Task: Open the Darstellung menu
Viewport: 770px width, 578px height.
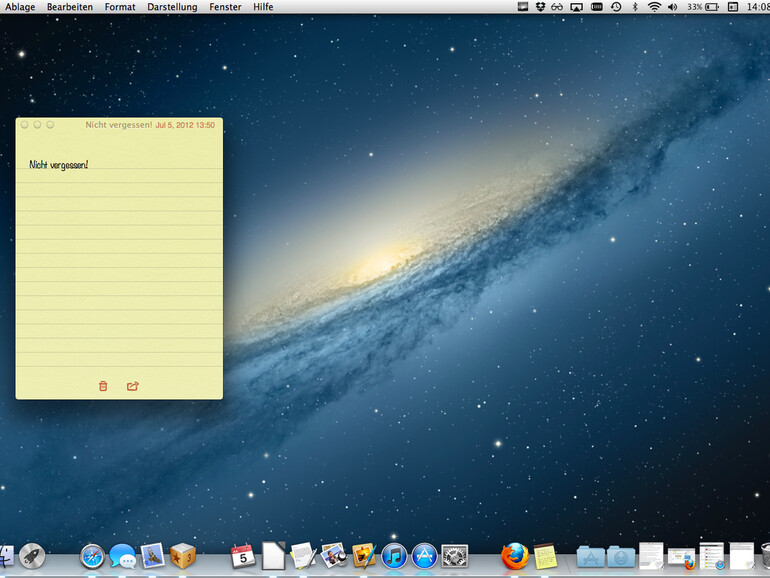Action: click(x=172, y=7)
